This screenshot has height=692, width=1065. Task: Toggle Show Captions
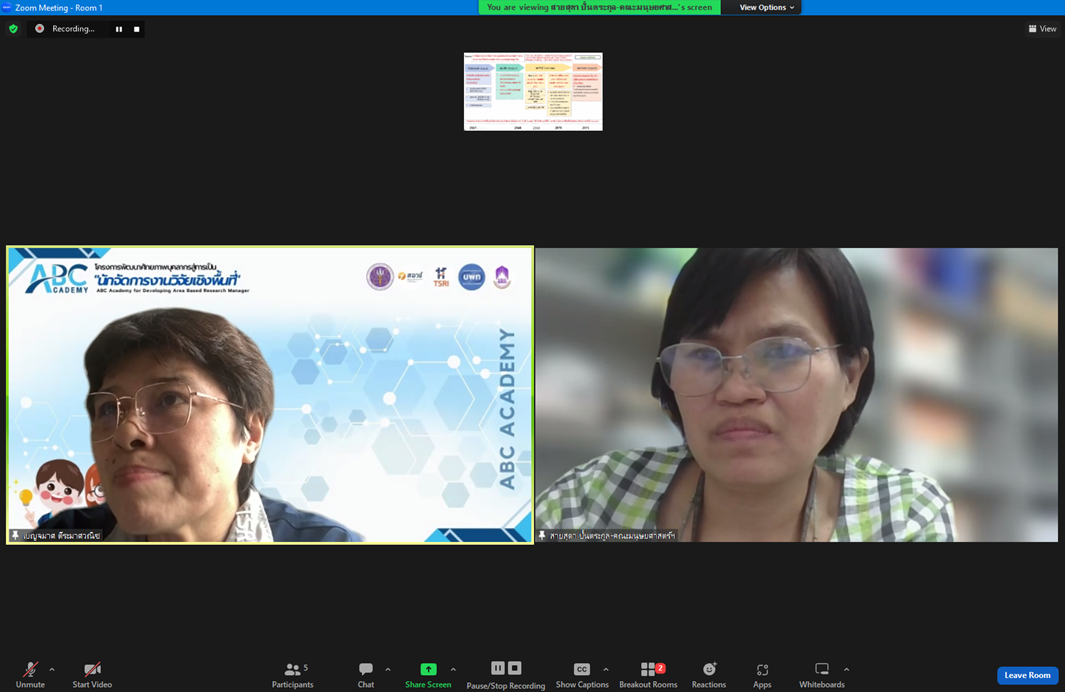(581, 674)
